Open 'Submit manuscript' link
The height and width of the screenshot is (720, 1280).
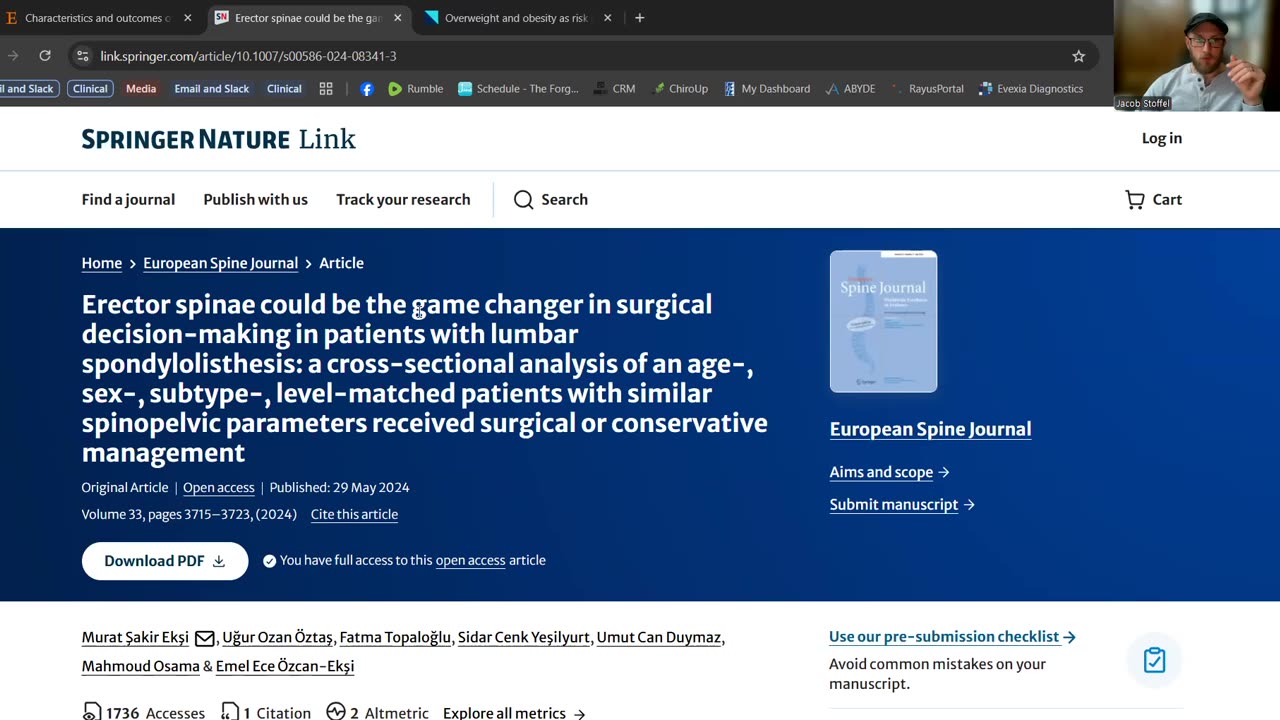point(902,504)
